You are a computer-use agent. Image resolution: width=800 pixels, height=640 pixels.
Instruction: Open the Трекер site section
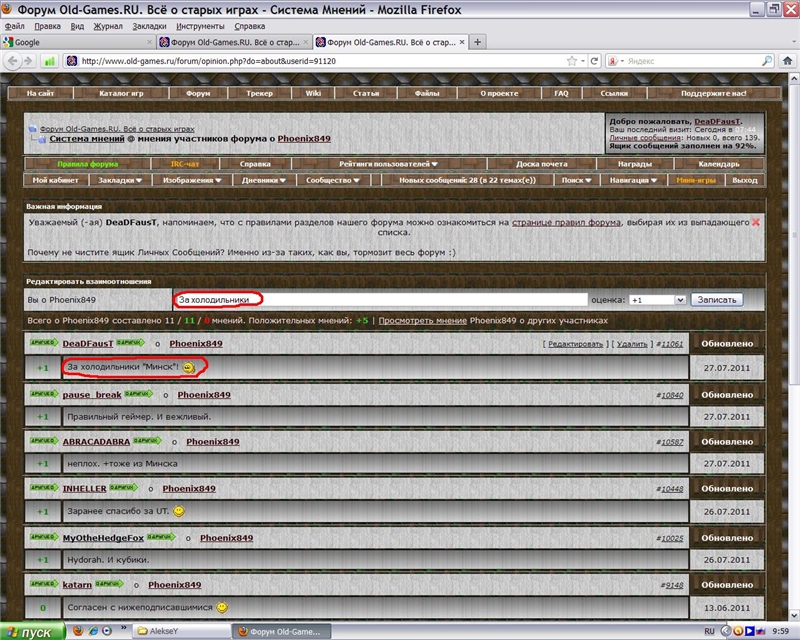259,93
